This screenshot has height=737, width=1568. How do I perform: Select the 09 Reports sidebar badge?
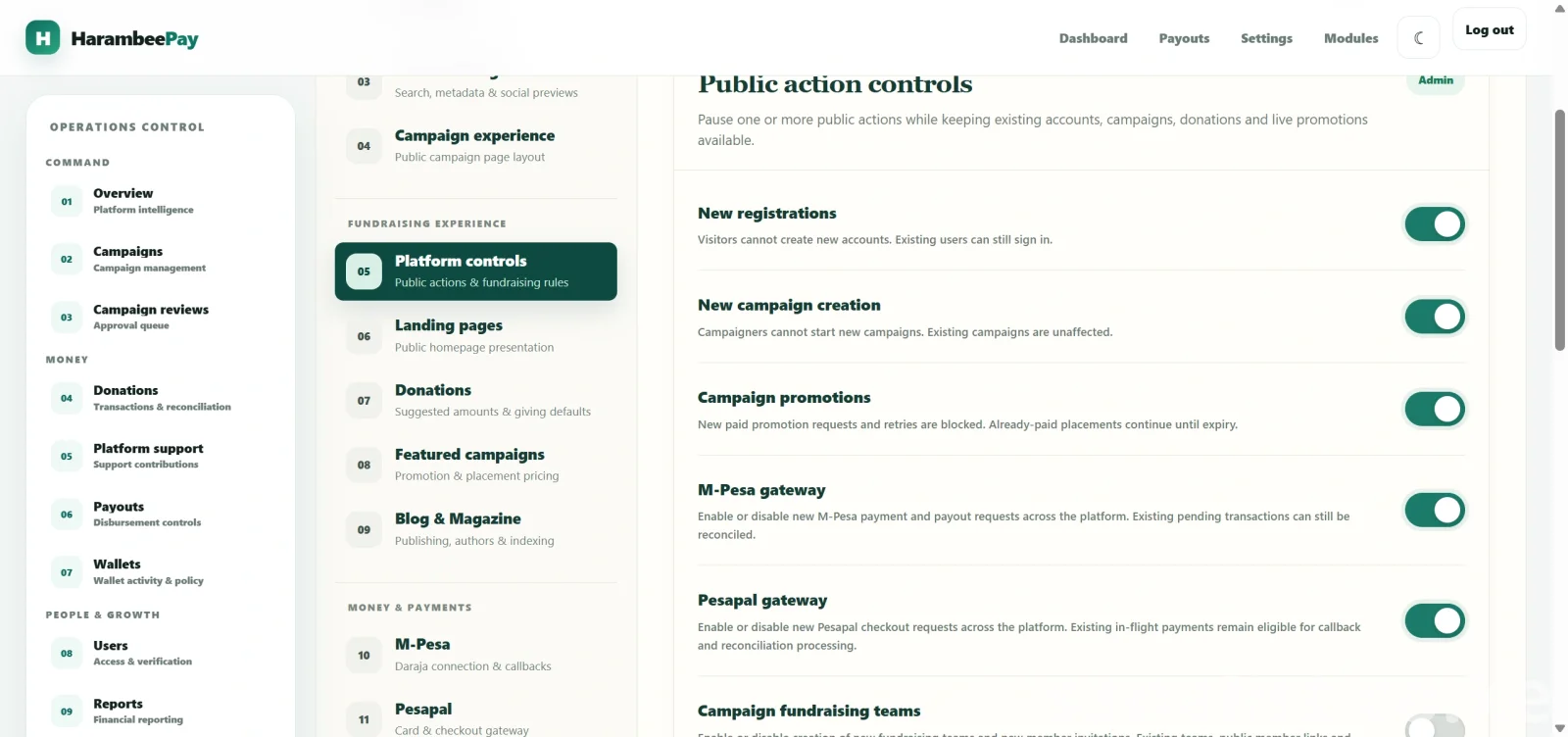(67, 712)
